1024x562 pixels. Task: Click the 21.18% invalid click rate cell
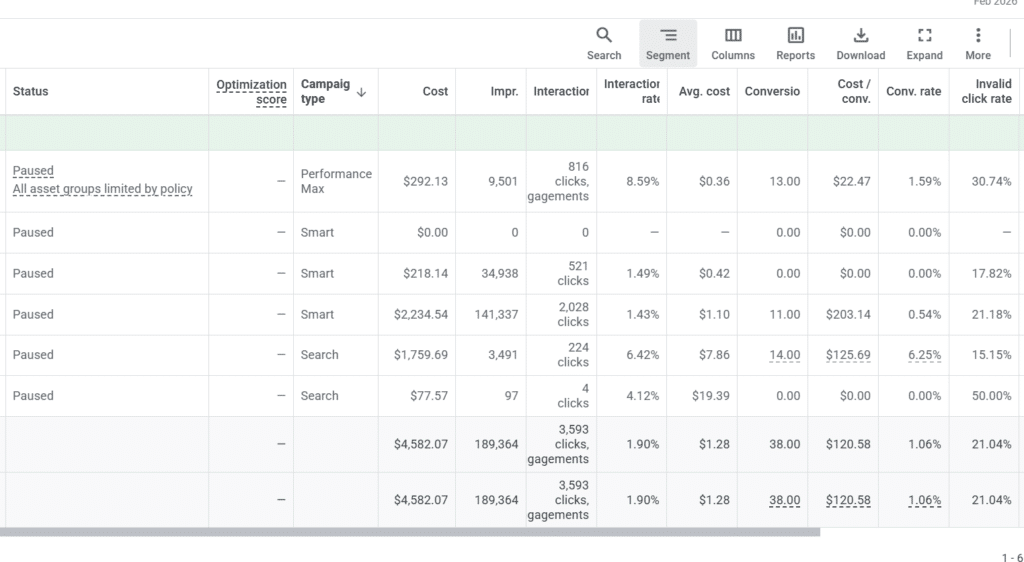tap(991, 315)
